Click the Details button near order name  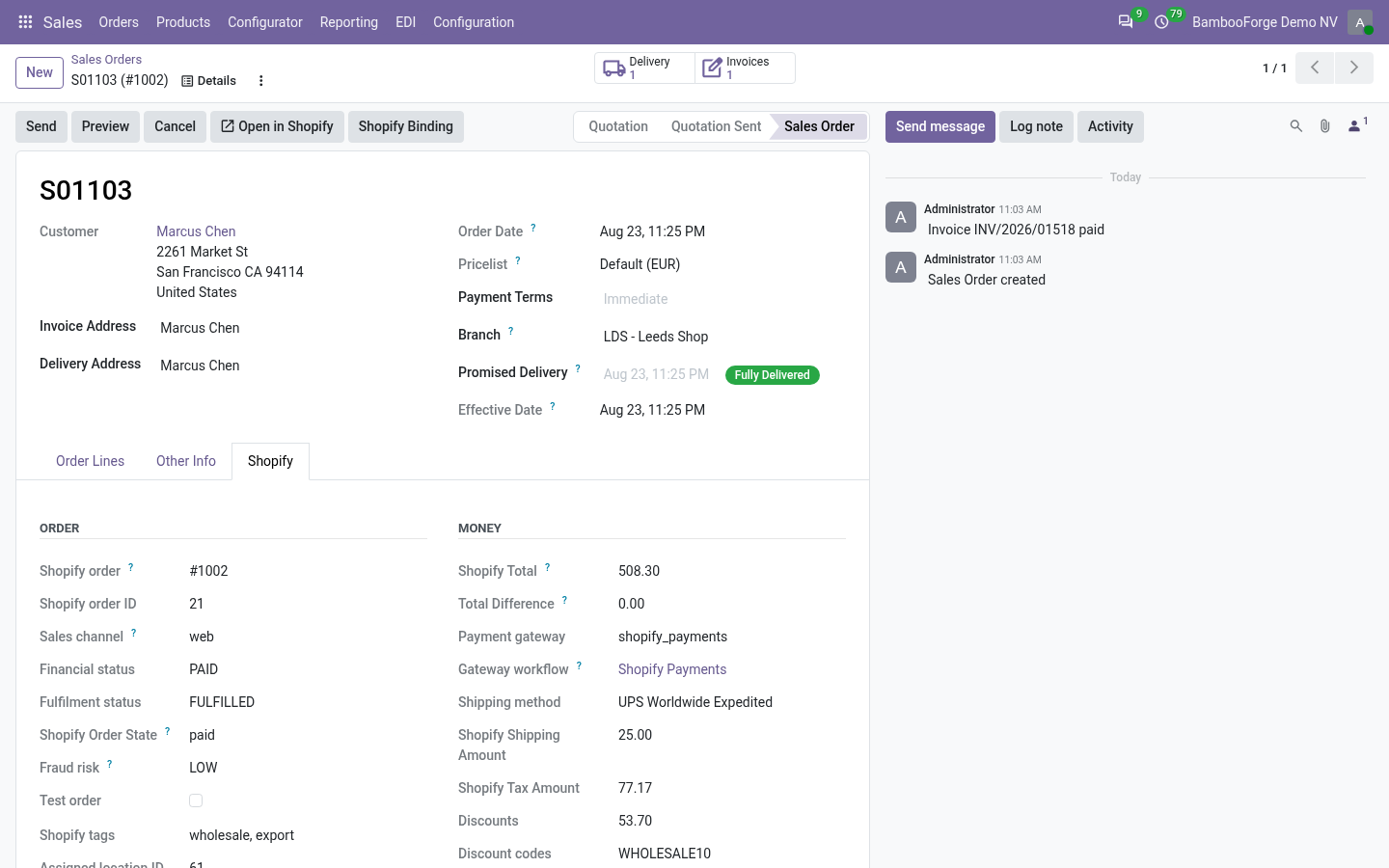pyautogui.click(x=209, y=81)
